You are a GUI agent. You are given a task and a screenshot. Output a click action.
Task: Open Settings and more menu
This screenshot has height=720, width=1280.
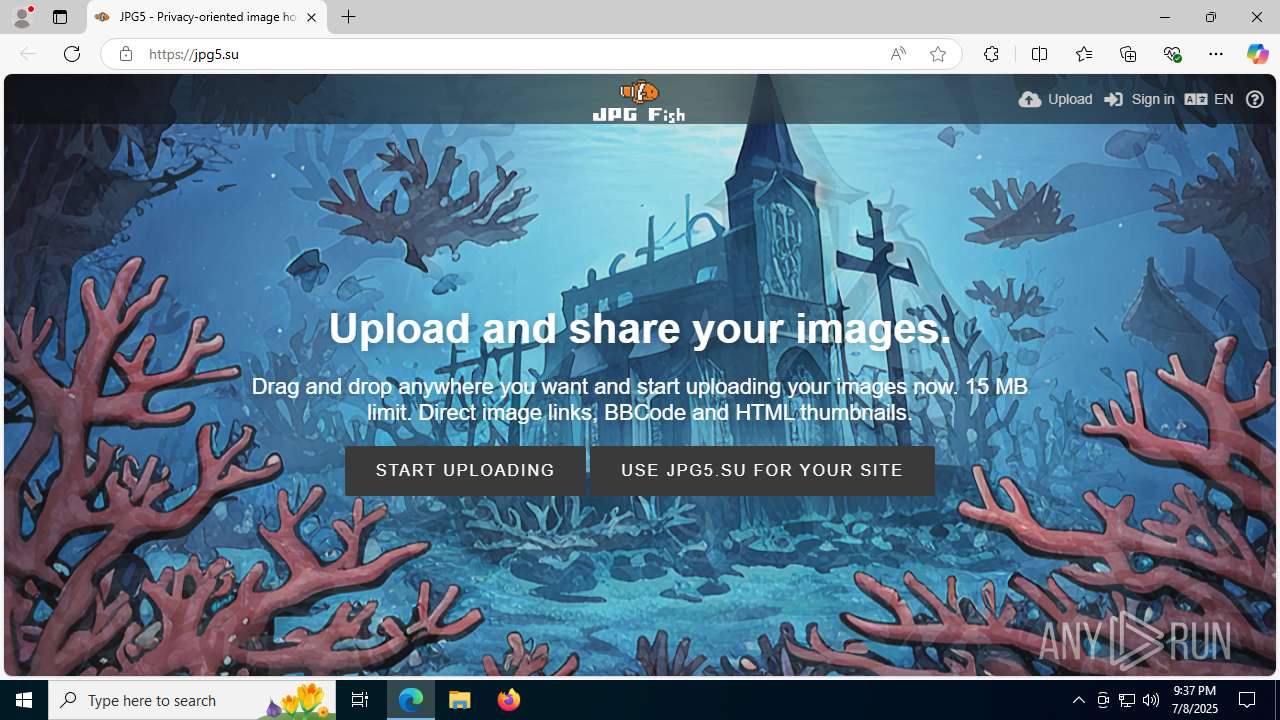1216,54
